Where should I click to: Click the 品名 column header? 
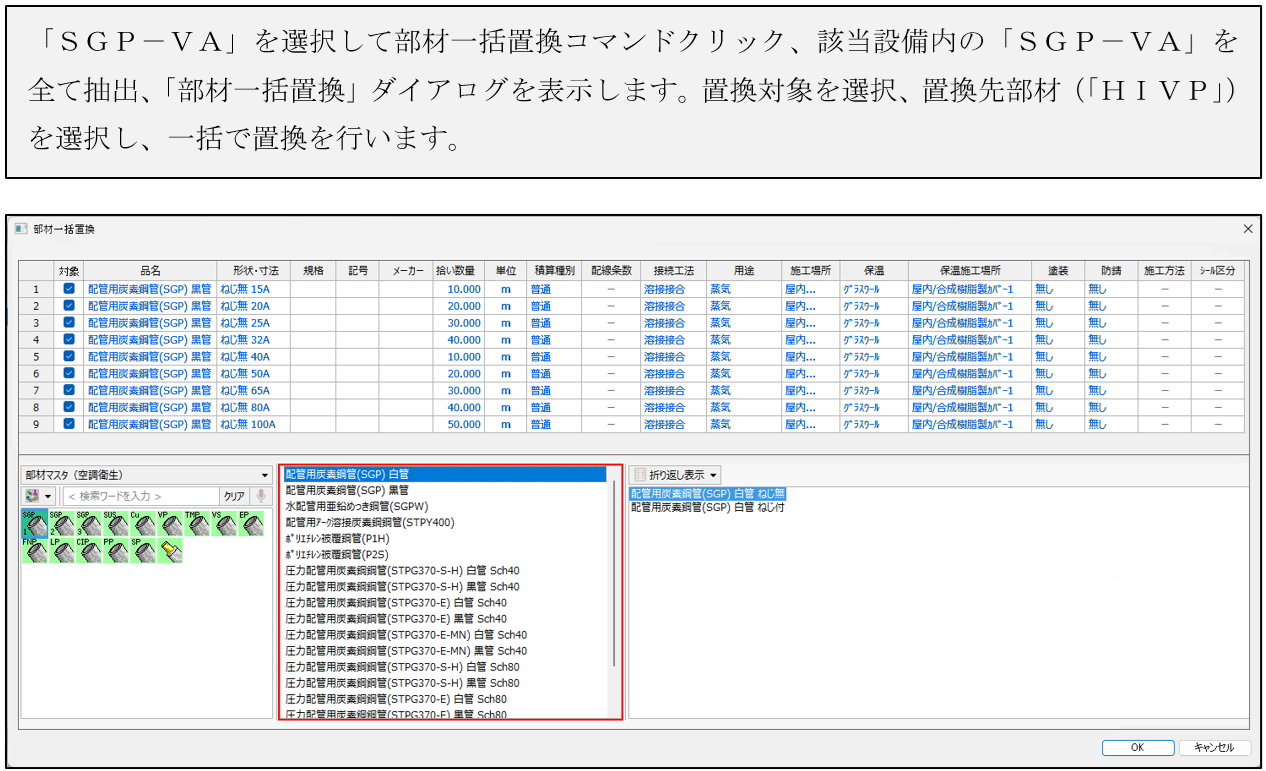[150, 270]
